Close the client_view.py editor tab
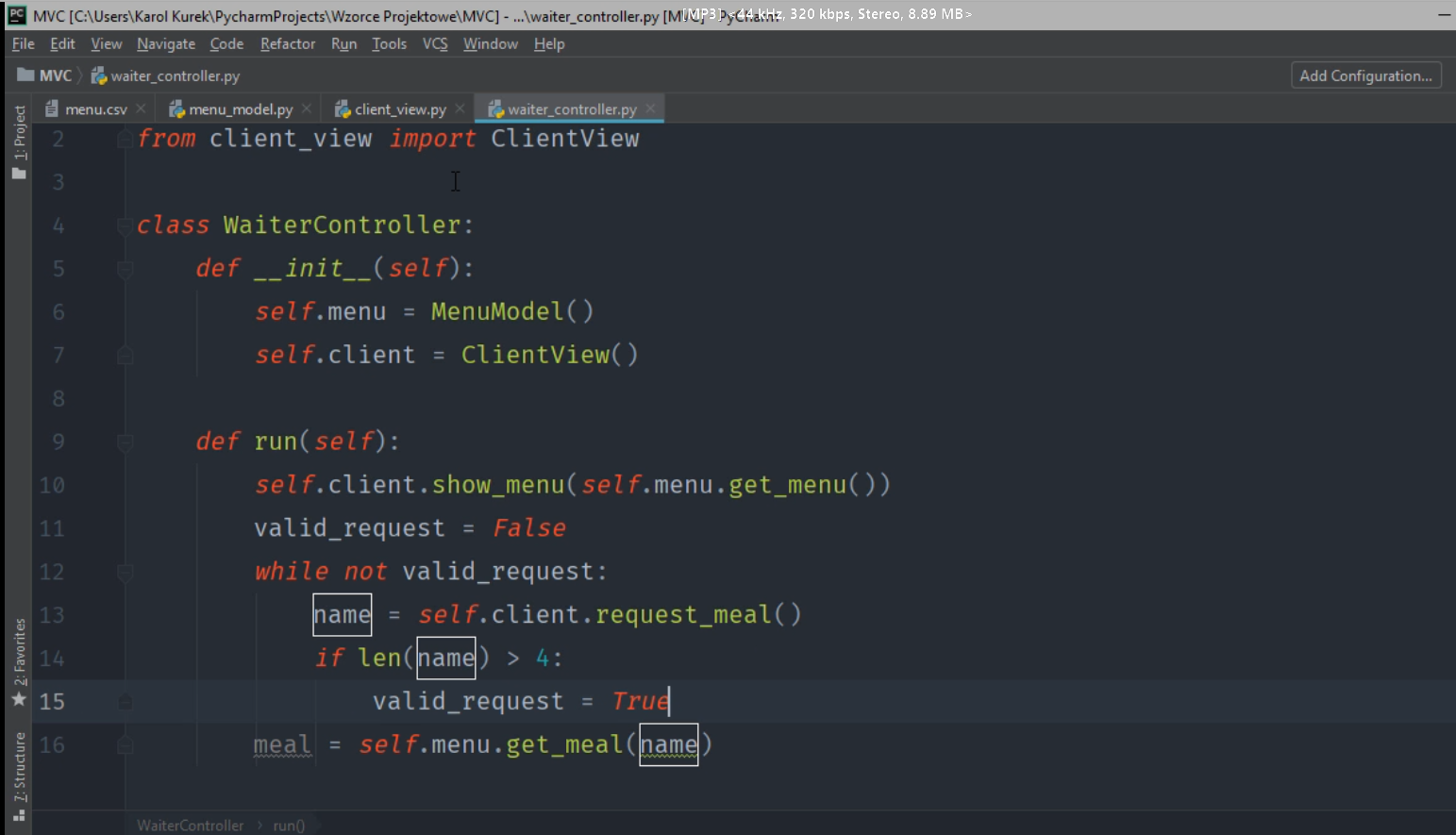The image size is (1456, 835). click(x=460, y=109)
